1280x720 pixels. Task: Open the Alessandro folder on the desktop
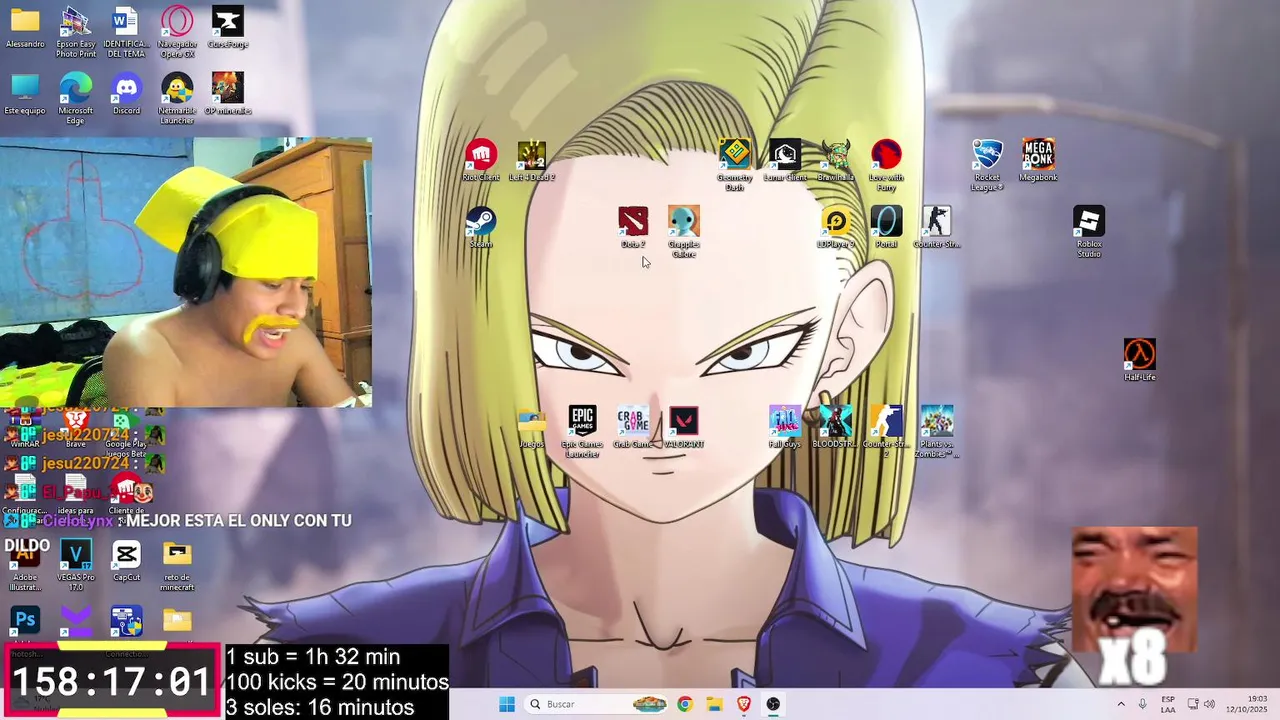25,27
